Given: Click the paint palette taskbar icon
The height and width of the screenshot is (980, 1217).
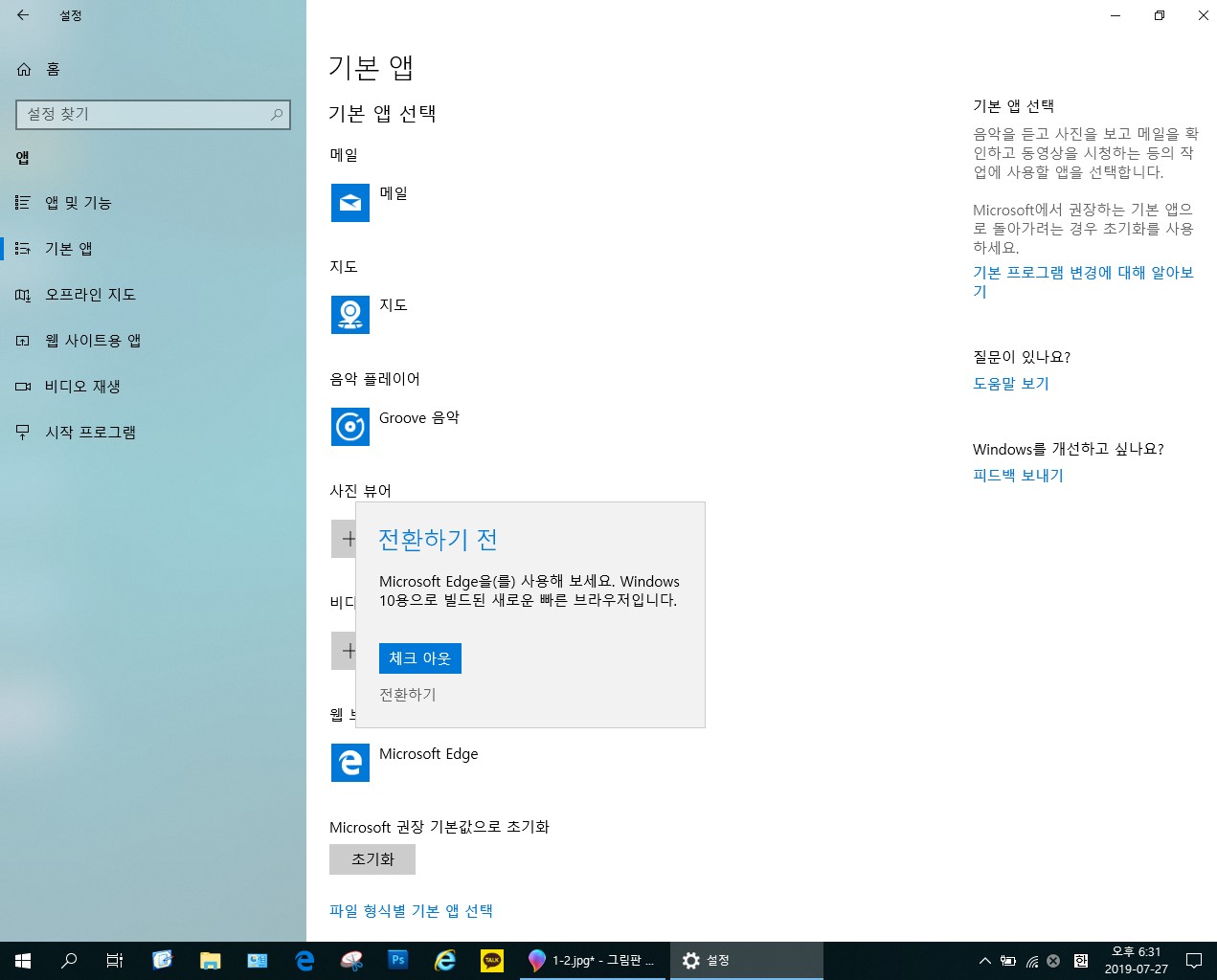Looking at the screenshot, I should (351, 961).
